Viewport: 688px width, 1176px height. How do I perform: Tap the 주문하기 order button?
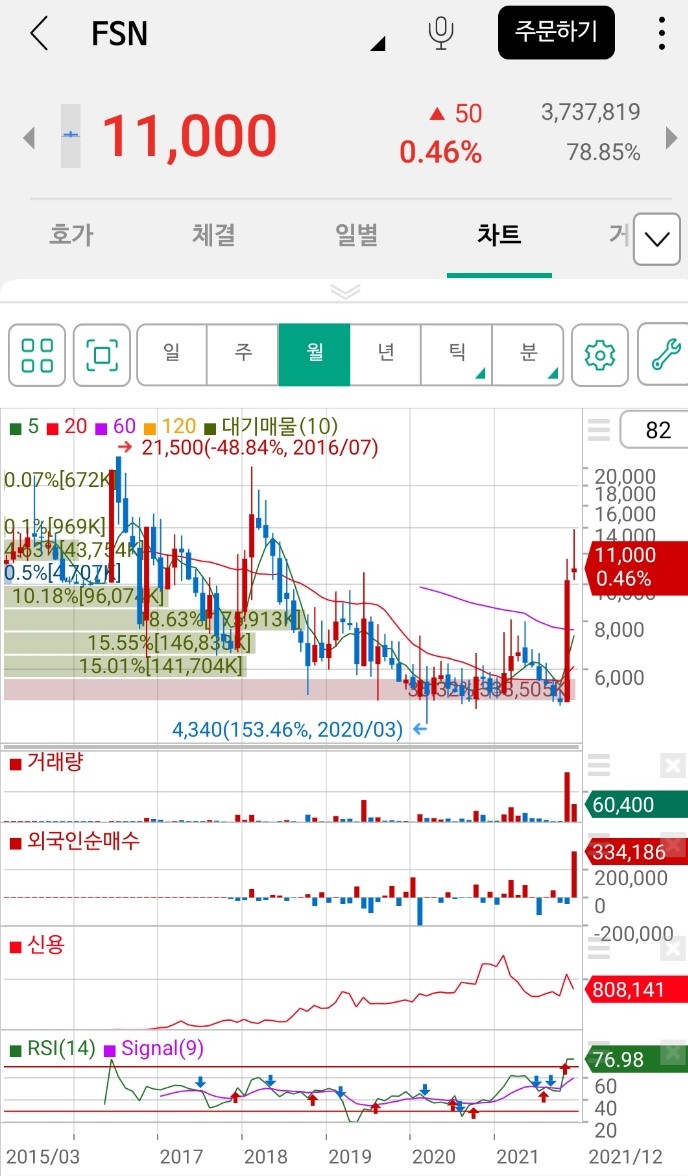click(556, 32)
